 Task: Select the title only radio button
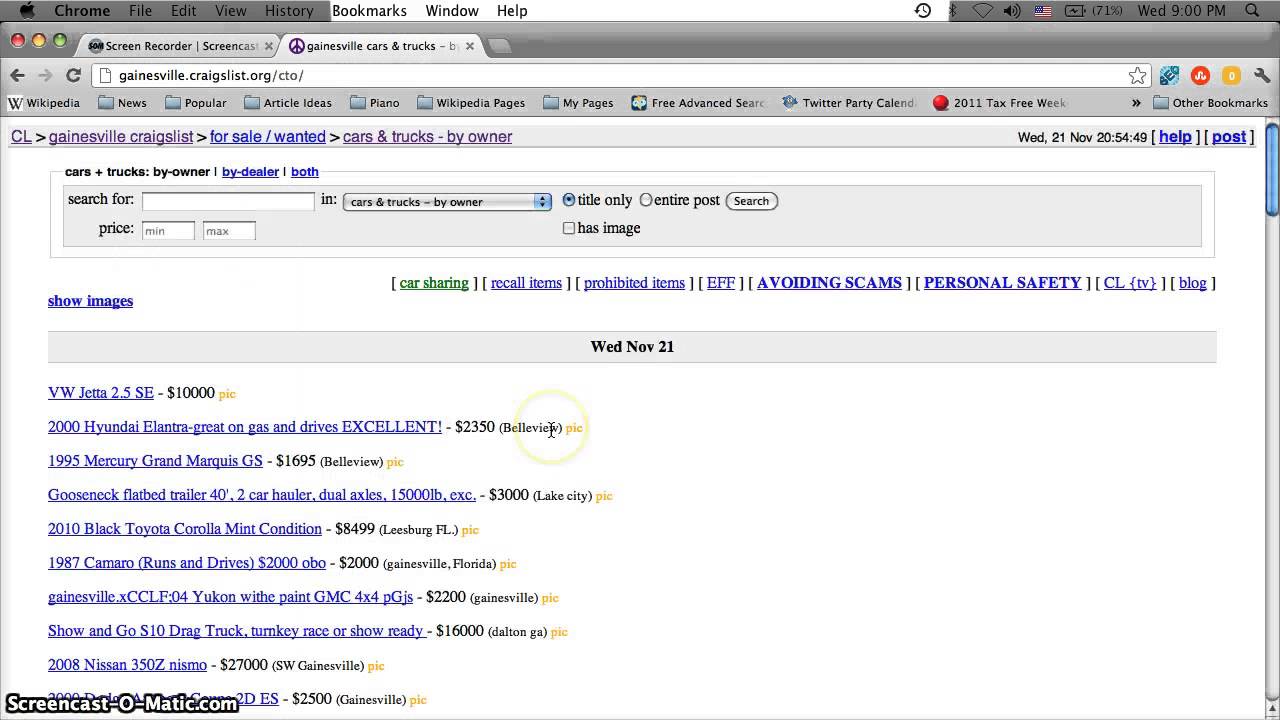[x=569, y=200]
